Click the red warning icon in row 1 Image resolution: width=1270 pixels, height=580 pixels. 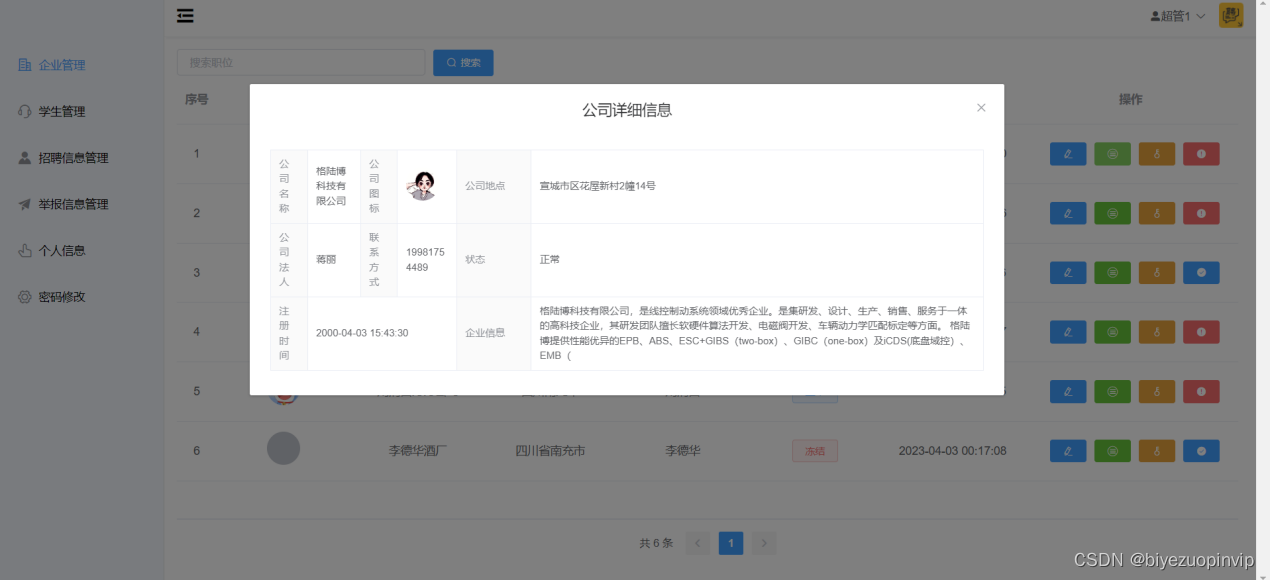[x=1201, y=154]
